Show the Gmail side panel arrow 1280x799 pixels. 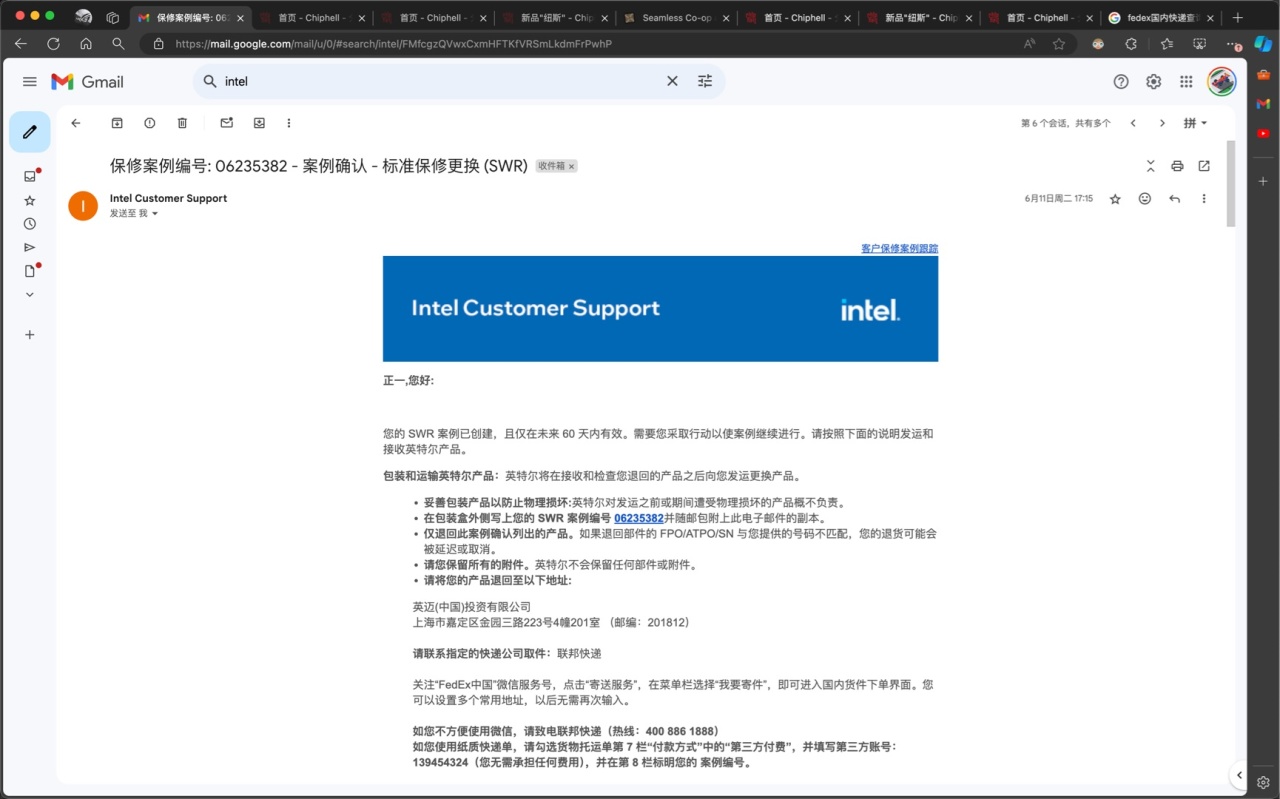(x=1239, y=775)
